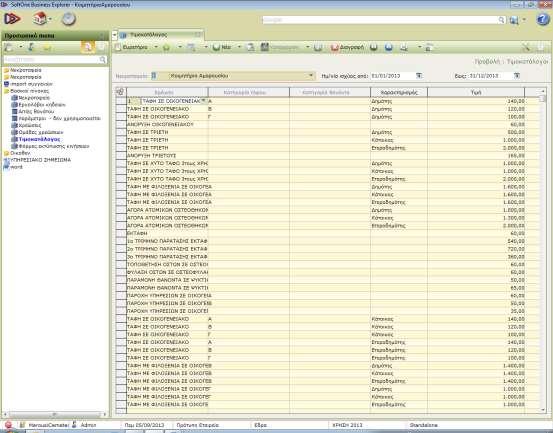Click the floppy disk save icon
The height and width of the screenshot is (433, 553).
coord(265,47)
